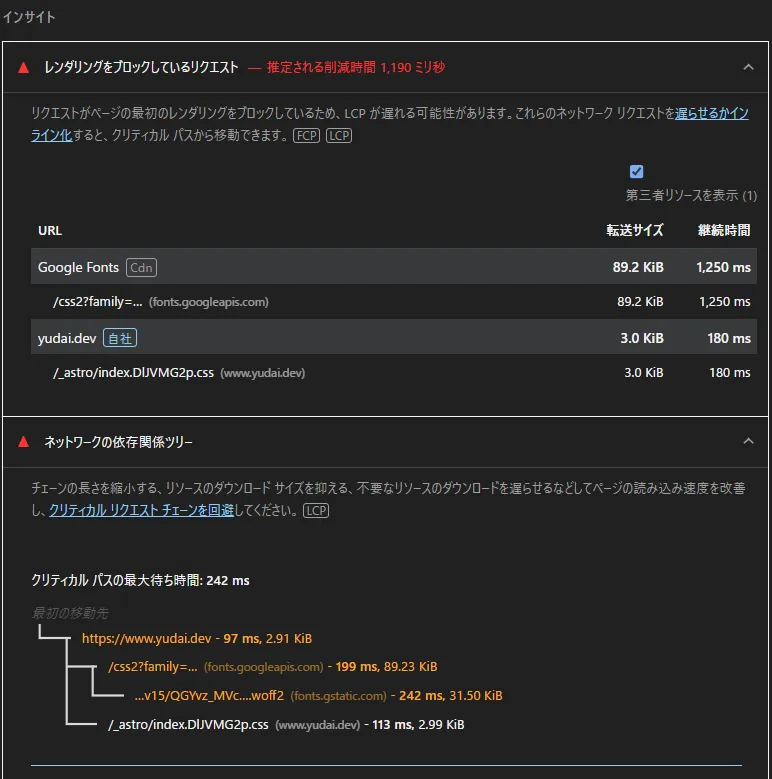Image resolution: width=772 pixels, height=779 pixels.
Task: Click the (www.yudai.dev) host text in the table
Action: pyautogui.click(x=262, y=373)
